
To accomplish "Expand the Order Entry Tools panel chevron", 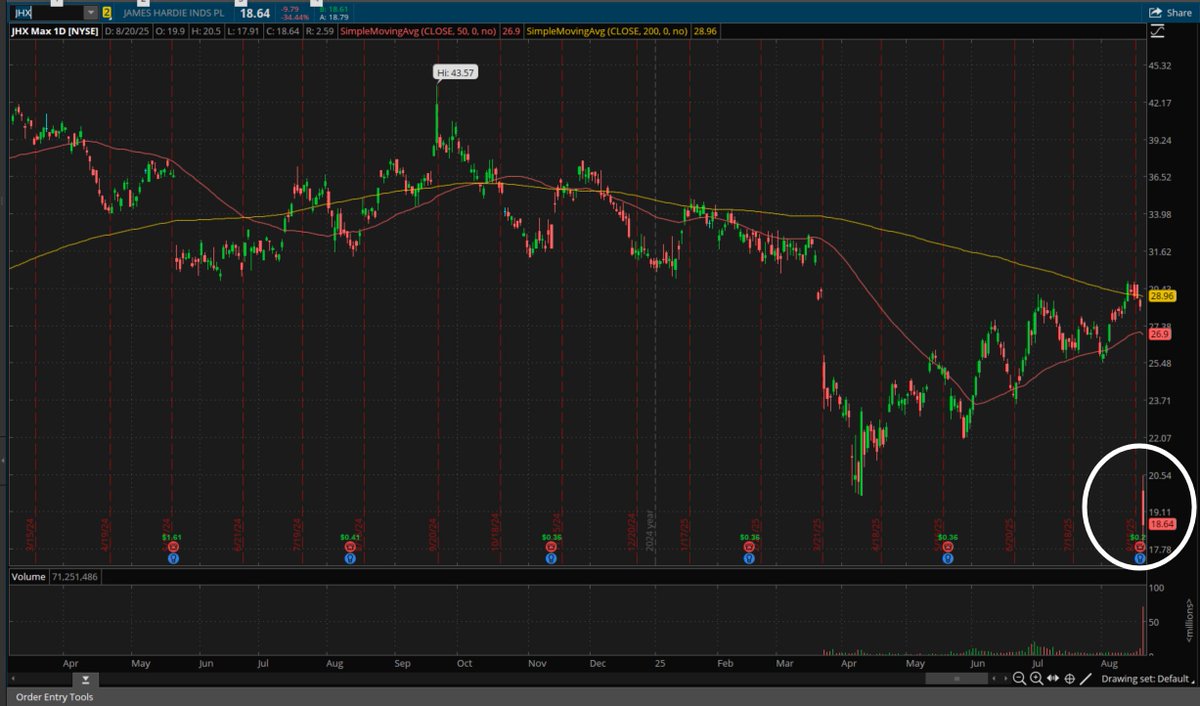I will point(85,680).
